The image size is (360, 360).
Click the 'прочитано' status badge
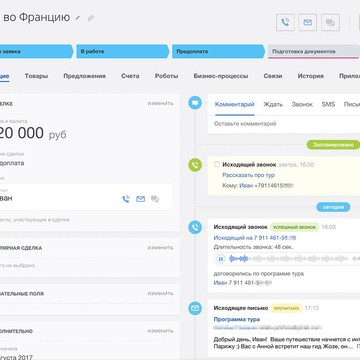286,308
